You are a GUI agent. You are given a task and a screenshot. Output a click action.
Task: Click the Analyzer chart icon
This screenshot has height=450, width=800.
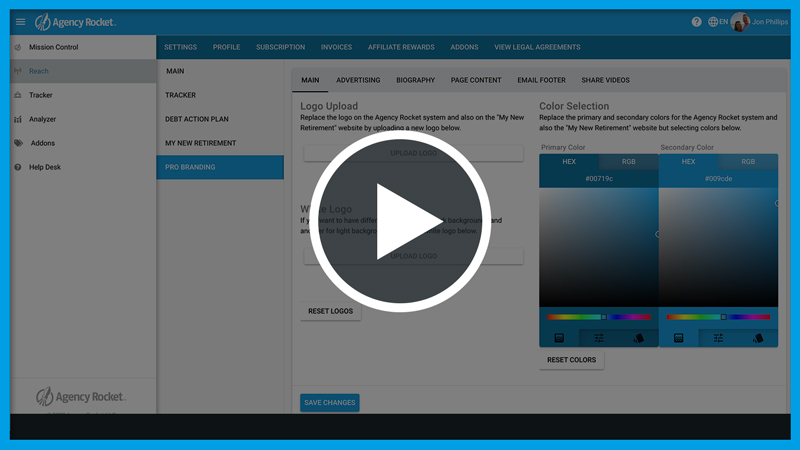point(18,119)
